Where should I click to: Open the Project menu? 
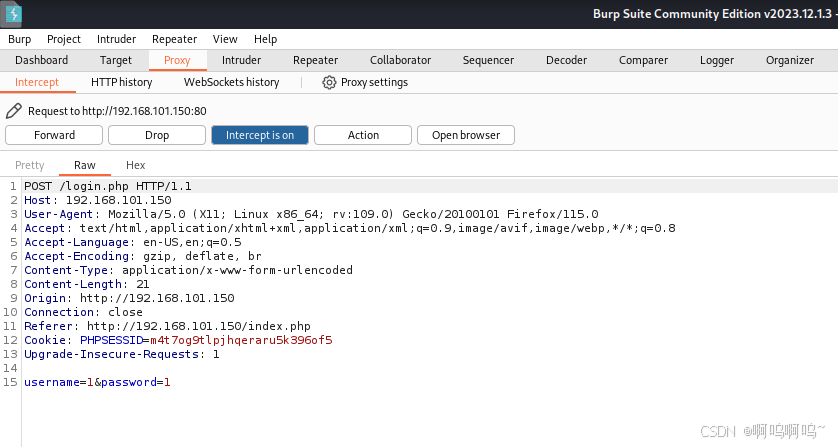coord(64,39)
